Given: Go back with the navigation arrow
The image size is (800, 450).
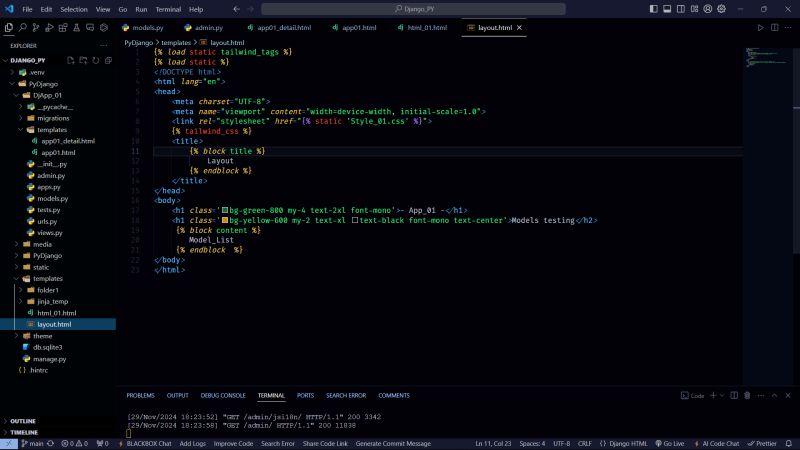Looking at the screenshot, I should [x=236, y=9].
